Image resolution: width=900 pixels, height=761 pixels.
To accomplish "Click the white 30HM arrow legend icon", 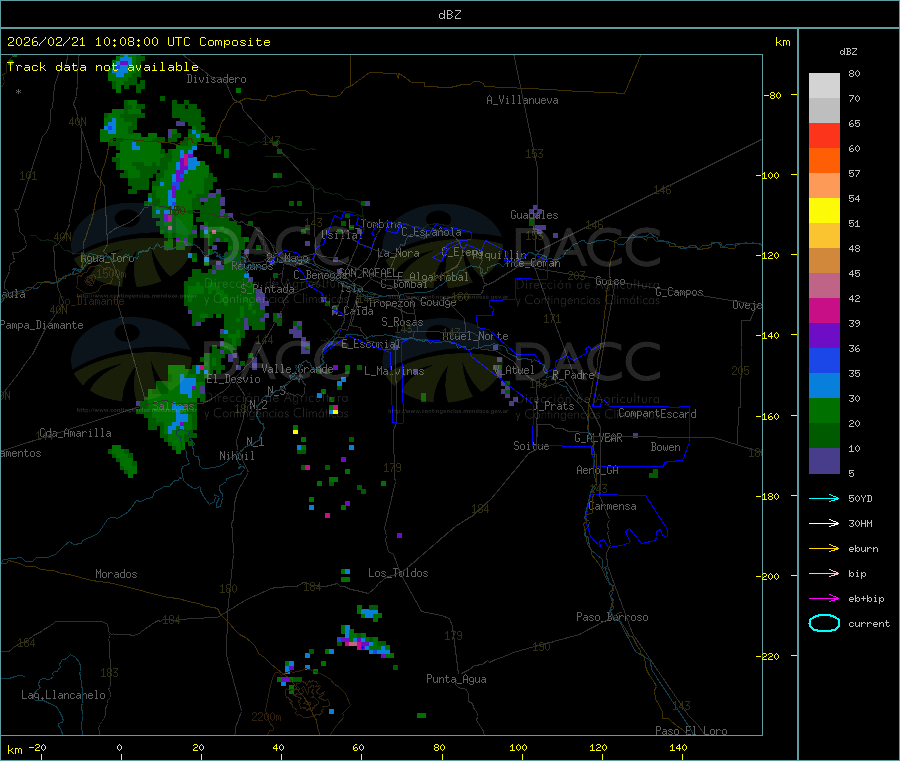I will [x=824, y=523].
